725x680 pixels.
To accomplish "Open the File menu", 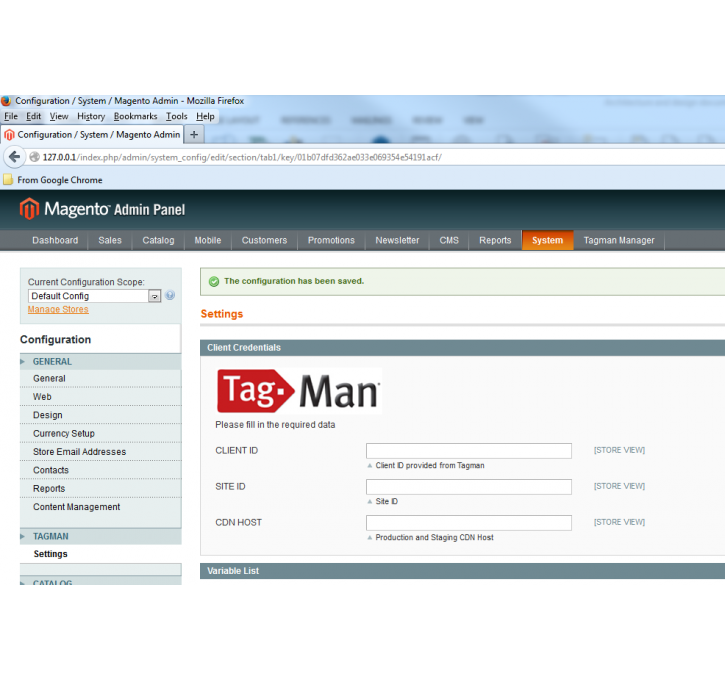I will pos(11,116).
